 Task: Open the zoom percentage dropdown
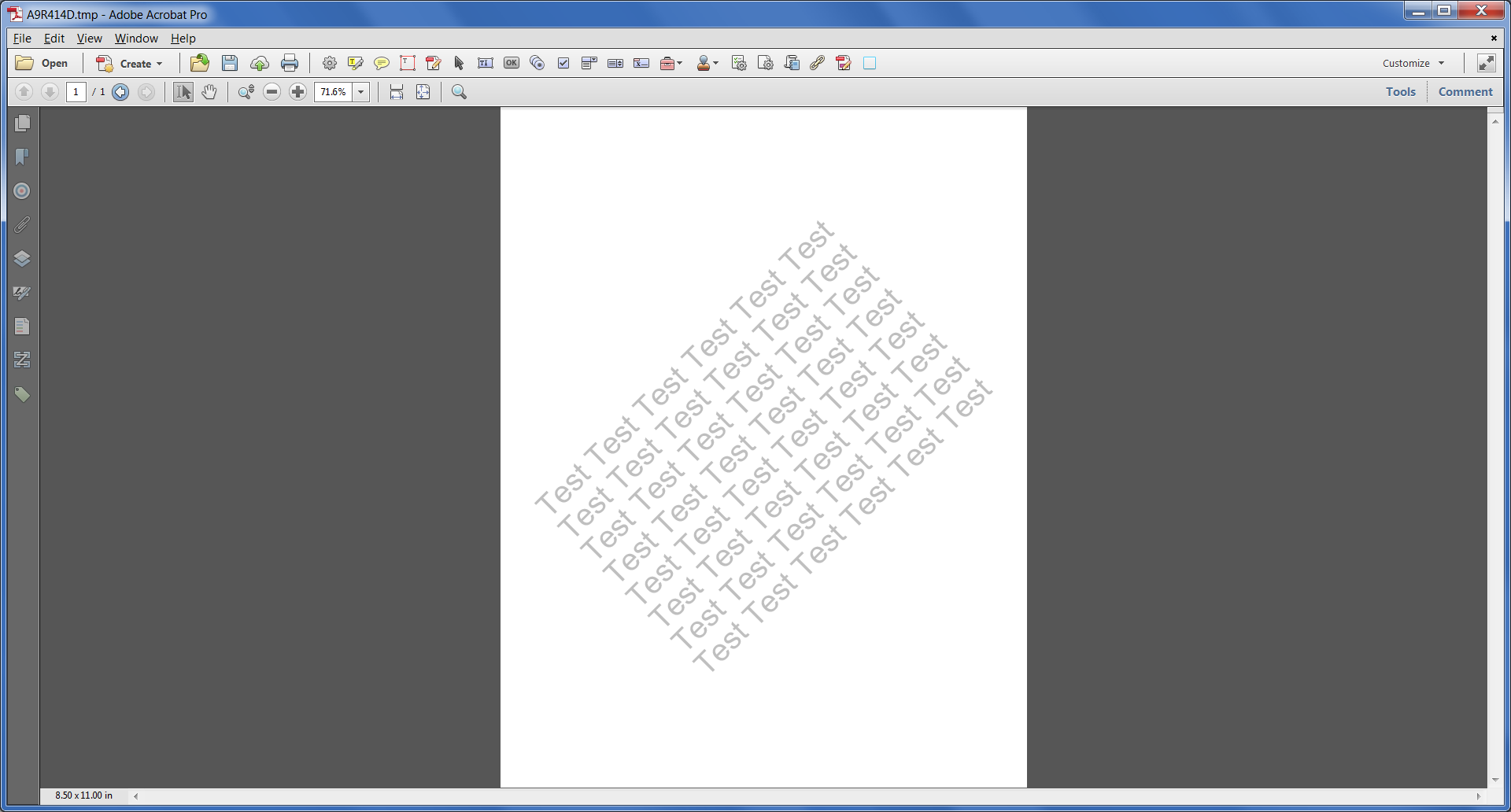tap(360, 92)
